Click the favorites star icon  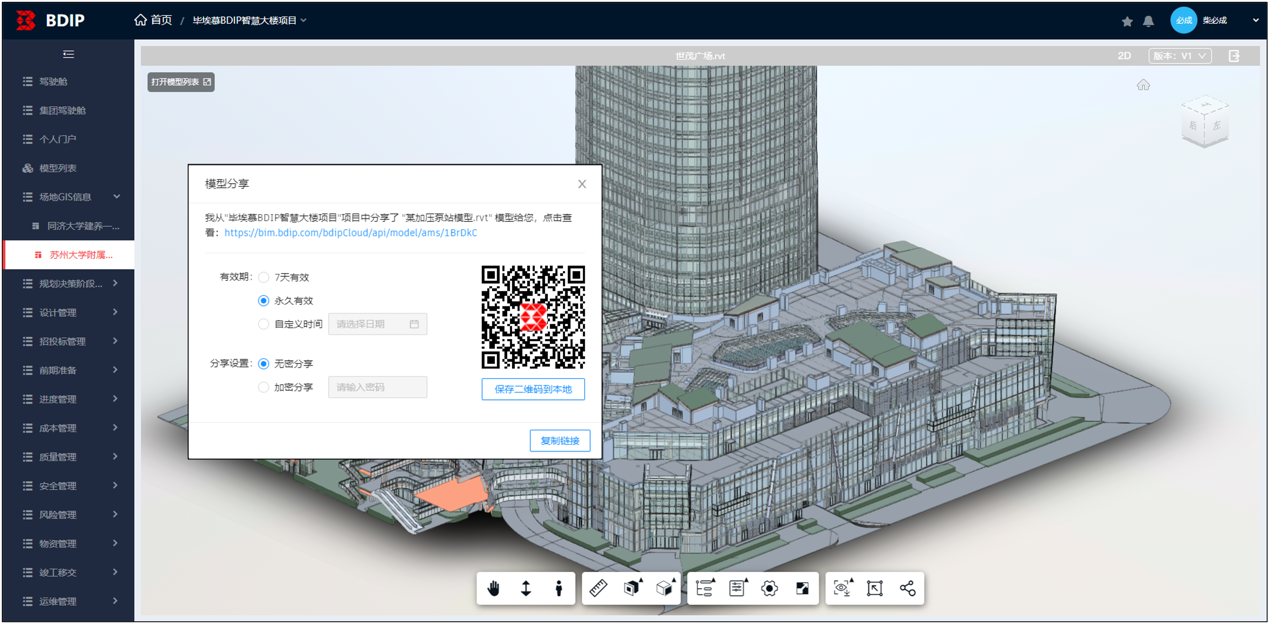1127,21
